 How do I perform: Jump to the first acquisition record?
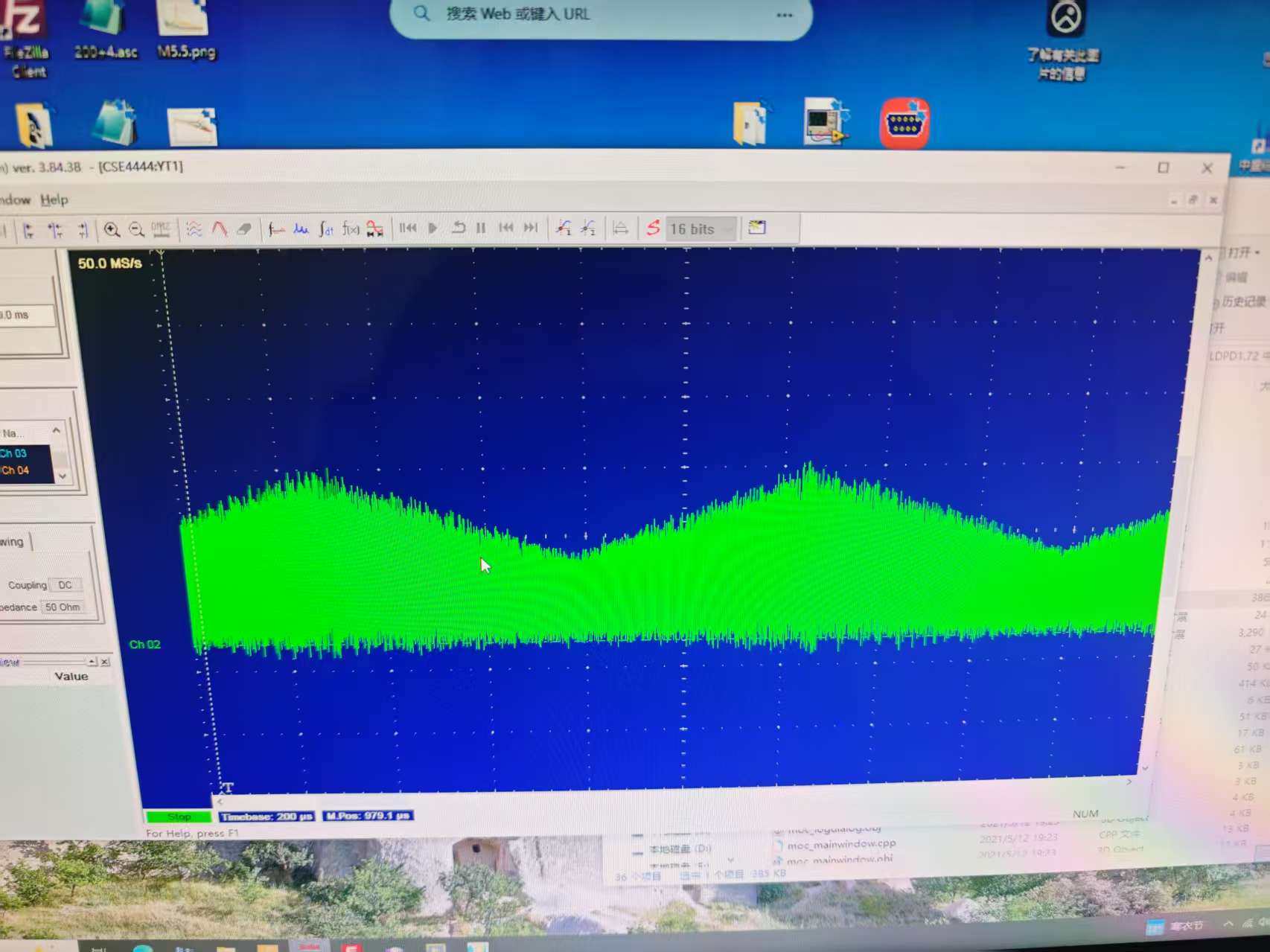[408, 229]
